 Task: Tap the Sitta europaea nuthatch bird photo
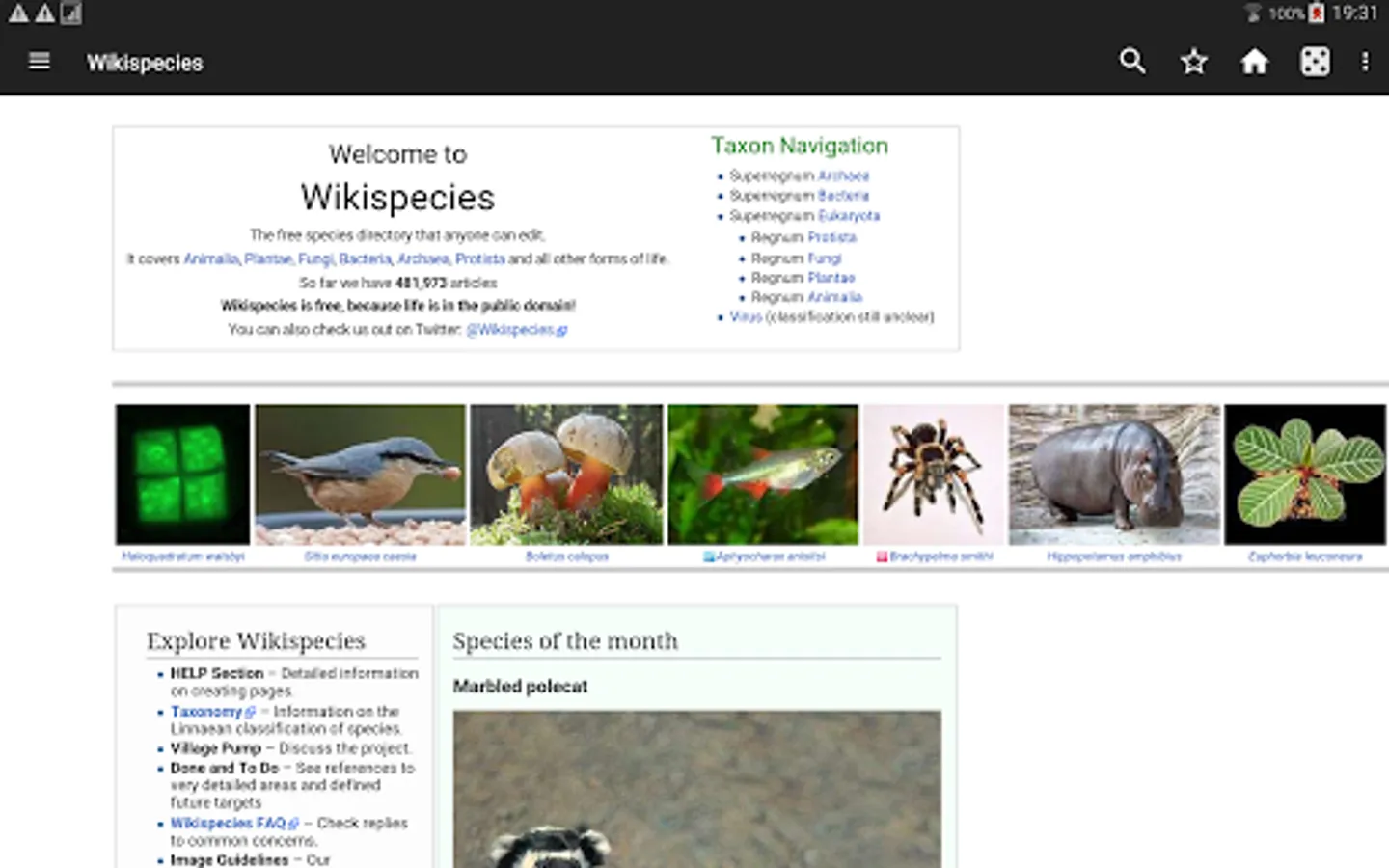click(x=360, y=475)
